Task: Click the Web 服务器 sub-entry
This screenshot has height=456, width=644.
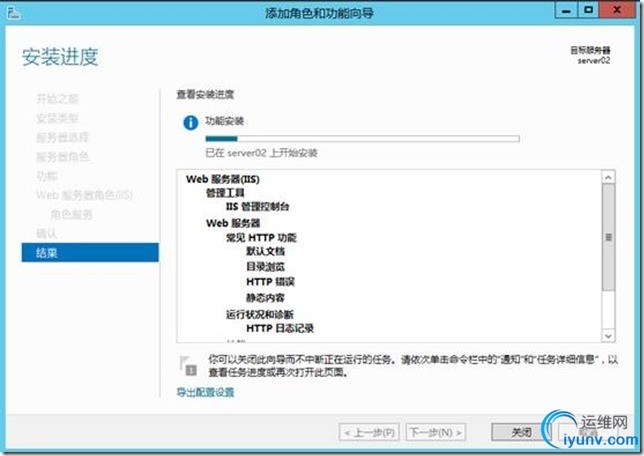Action: pyautogui.click(x=233, y=223)
